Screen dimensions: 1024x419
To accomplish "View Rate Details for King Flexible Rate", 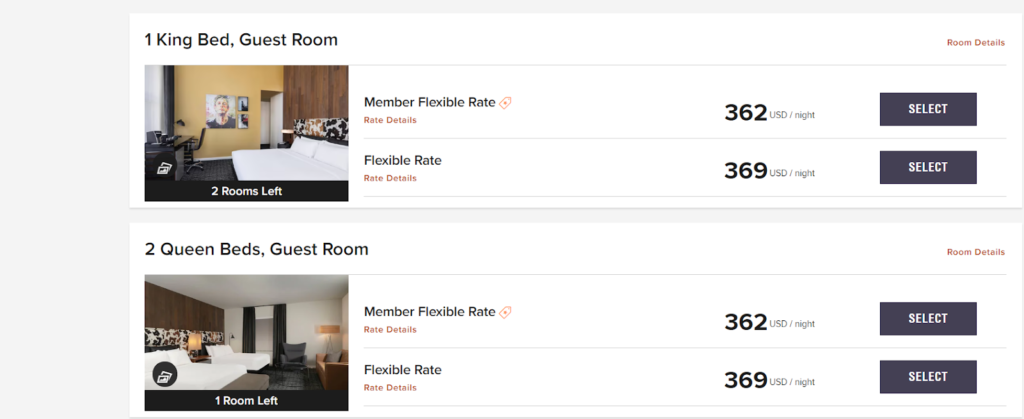I will (x=390, y=178).
